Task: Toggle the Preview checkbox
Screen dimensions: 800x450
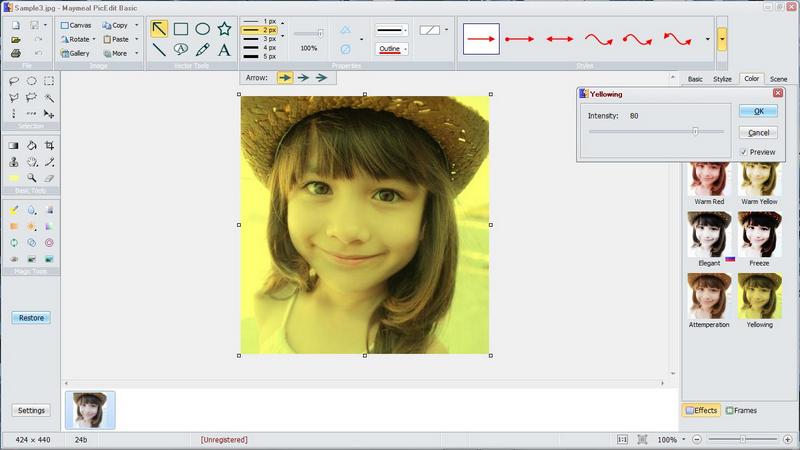Action: coord(743,152)
